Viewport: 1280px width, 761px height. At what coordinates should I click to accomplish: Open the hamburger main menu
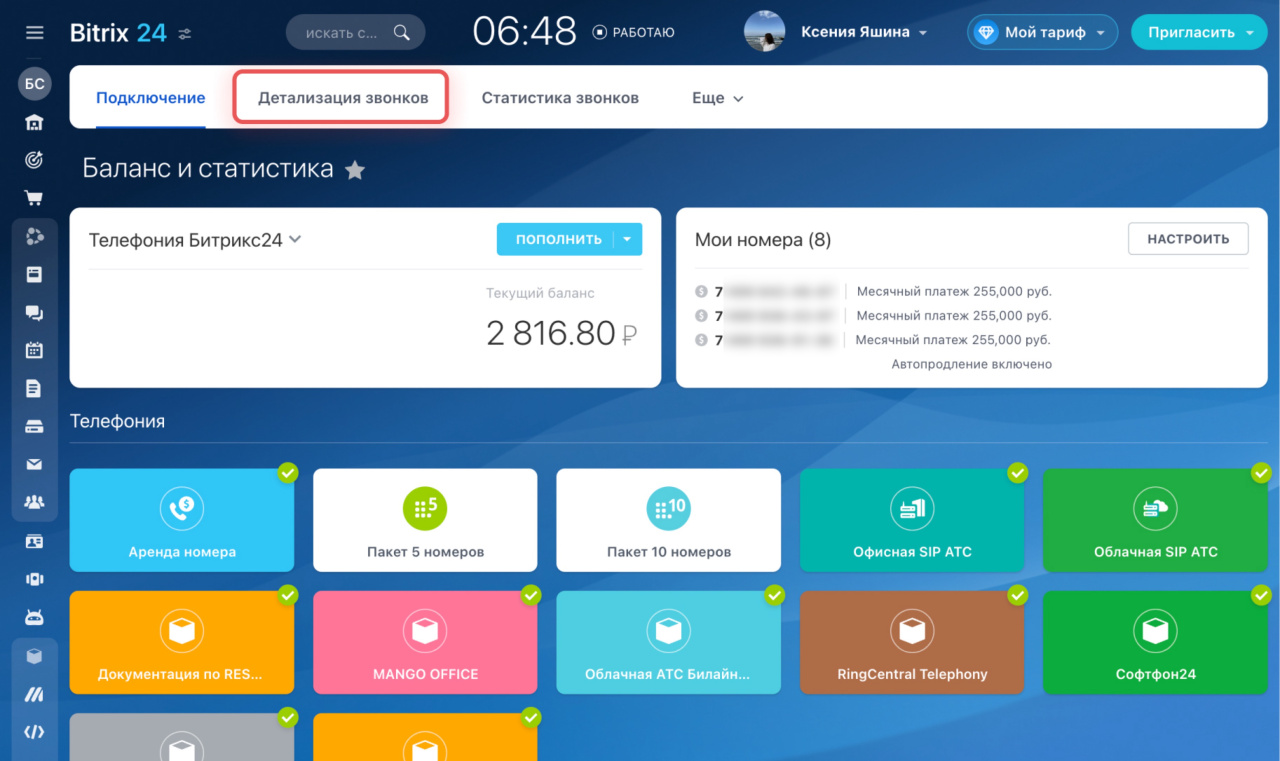[34, 32]
